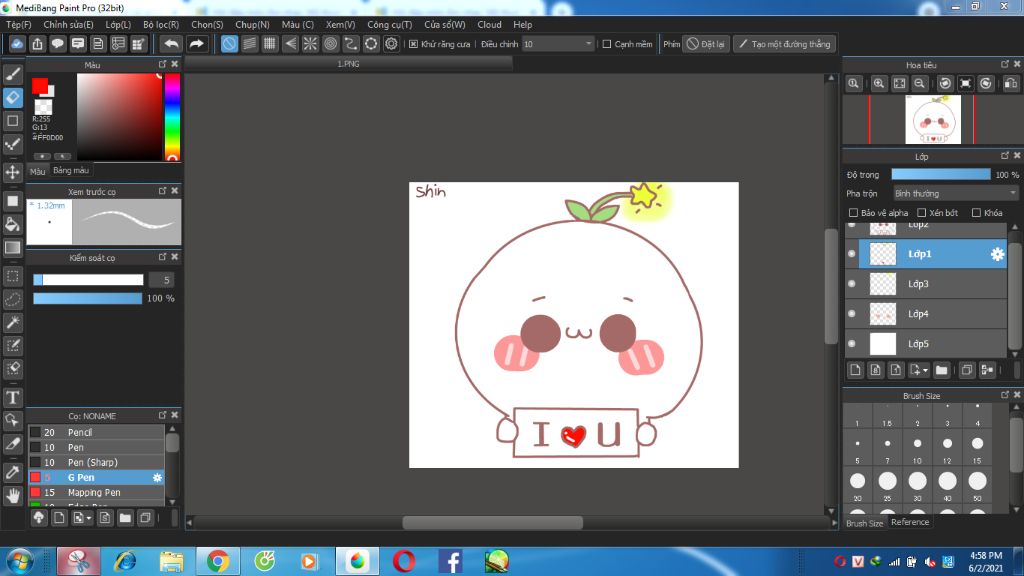Select the Hand tool
The image size is (1024, 576).
click(x=12, y=496)
